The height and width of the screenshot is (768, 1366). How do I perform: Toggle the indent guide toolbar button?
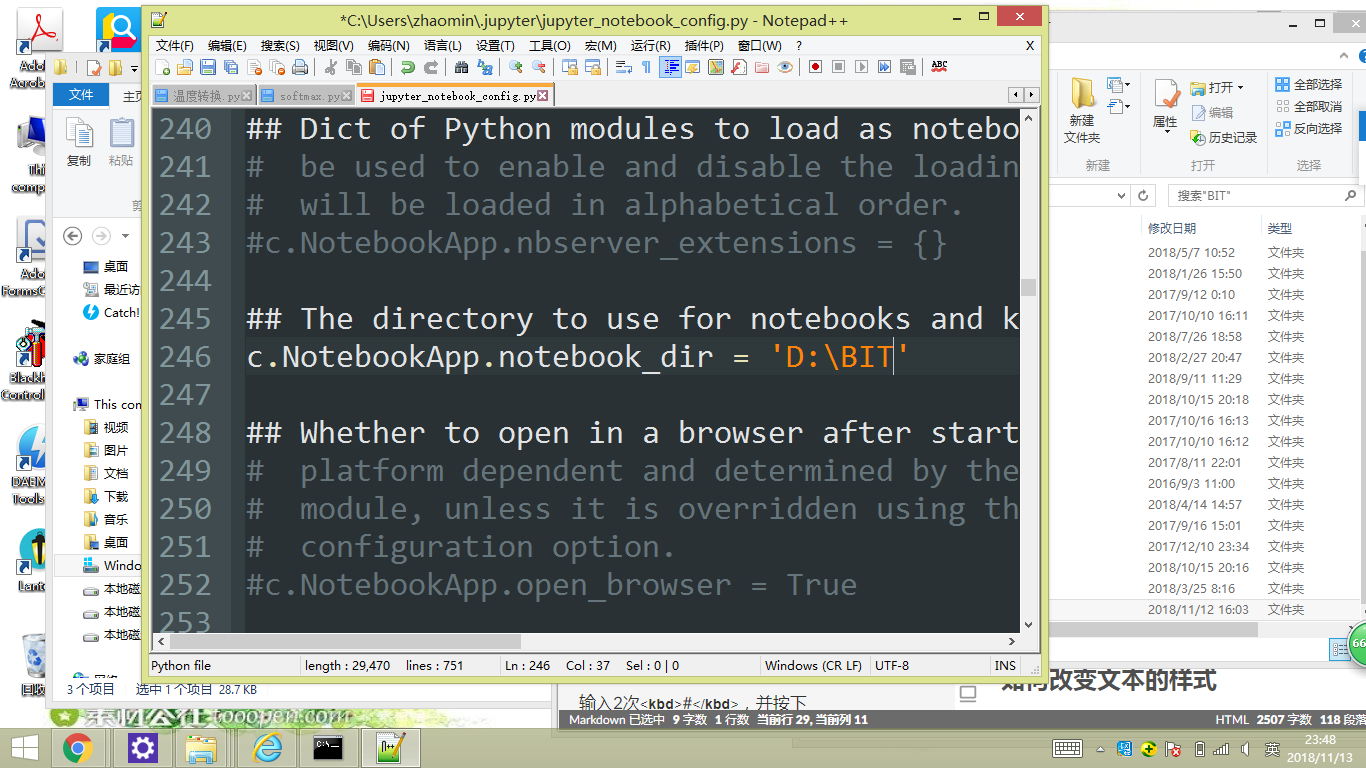(671, 67)
